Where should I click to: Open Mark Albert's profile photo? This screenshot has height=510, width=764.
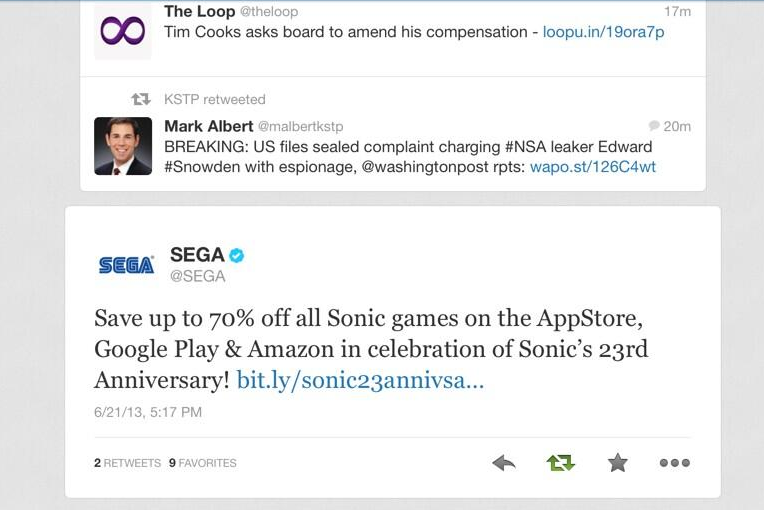tap(123, 146)
